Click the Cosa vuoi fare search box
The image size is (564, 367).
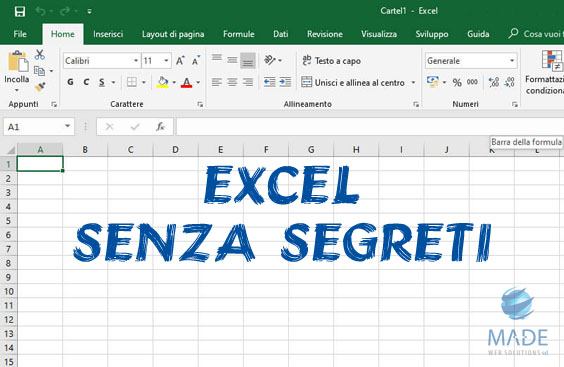coord(536,34)
